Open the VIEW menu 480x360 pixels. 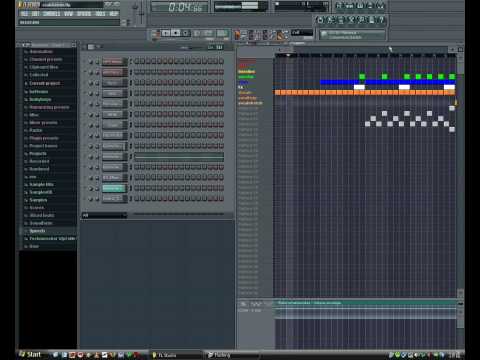[68, 14]
